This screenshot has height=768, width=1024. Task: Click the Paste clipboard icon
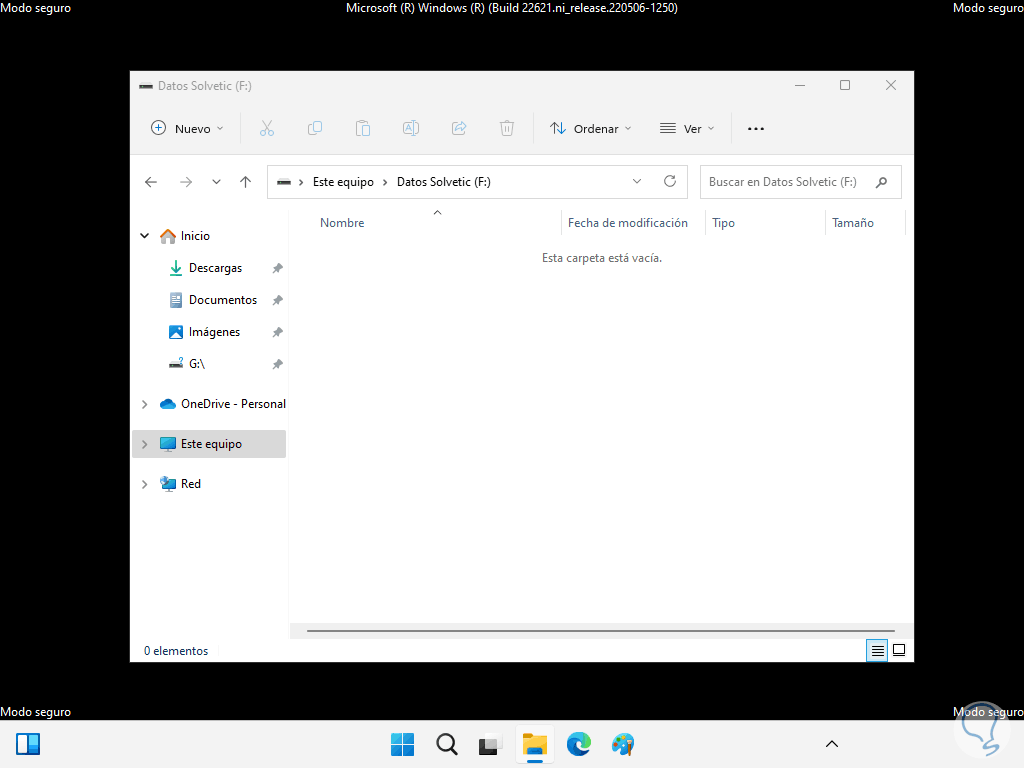tap(362, 129)
